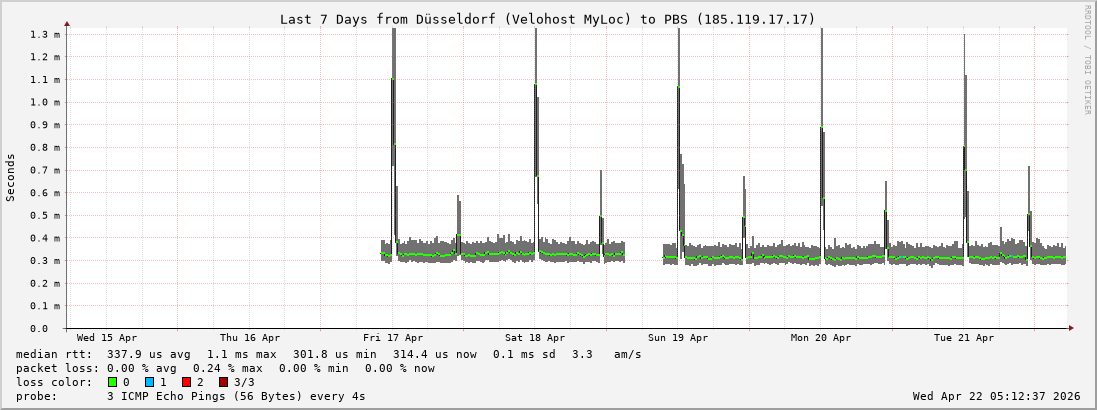The height and width of the screenshot is (410, 1097).
Task: Select the Sun 19 Apr date label
Action: pos(678,338)
